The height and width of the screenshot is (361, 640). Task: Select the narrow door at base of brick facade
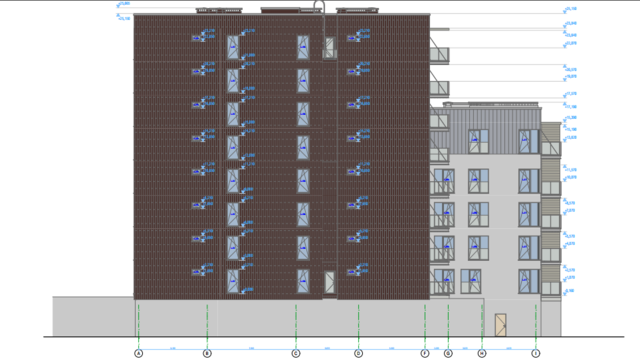point(329,282)
